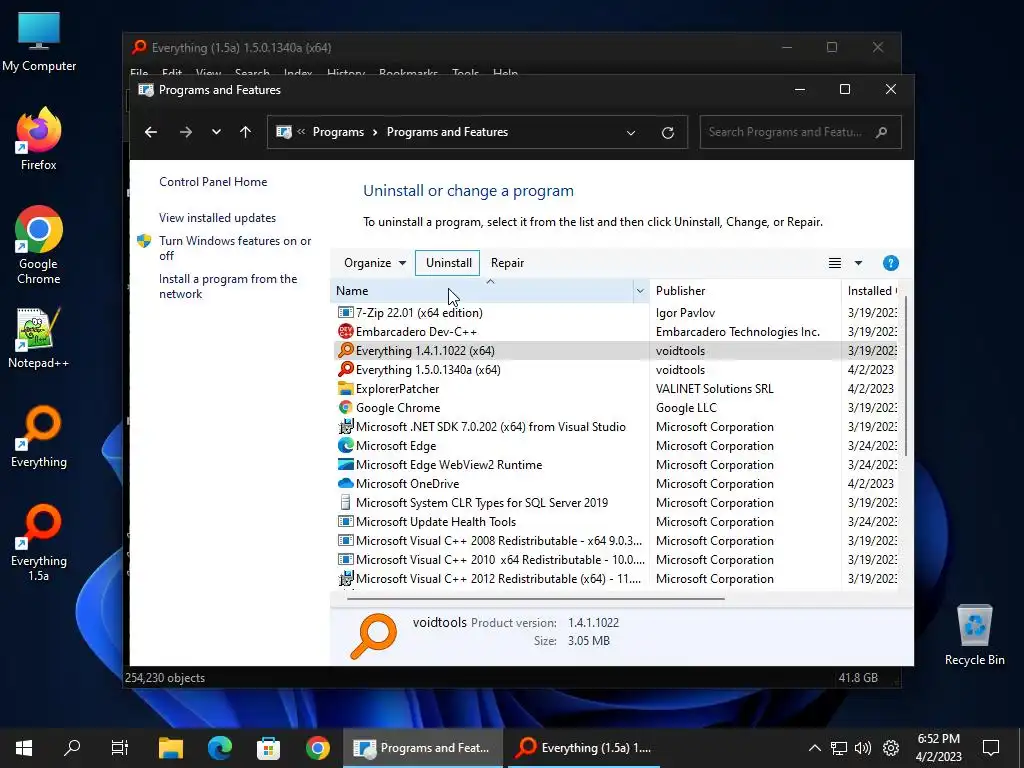
Task: Click the Embarcadero Dev-C++ row icon
Action: (345, 331)
